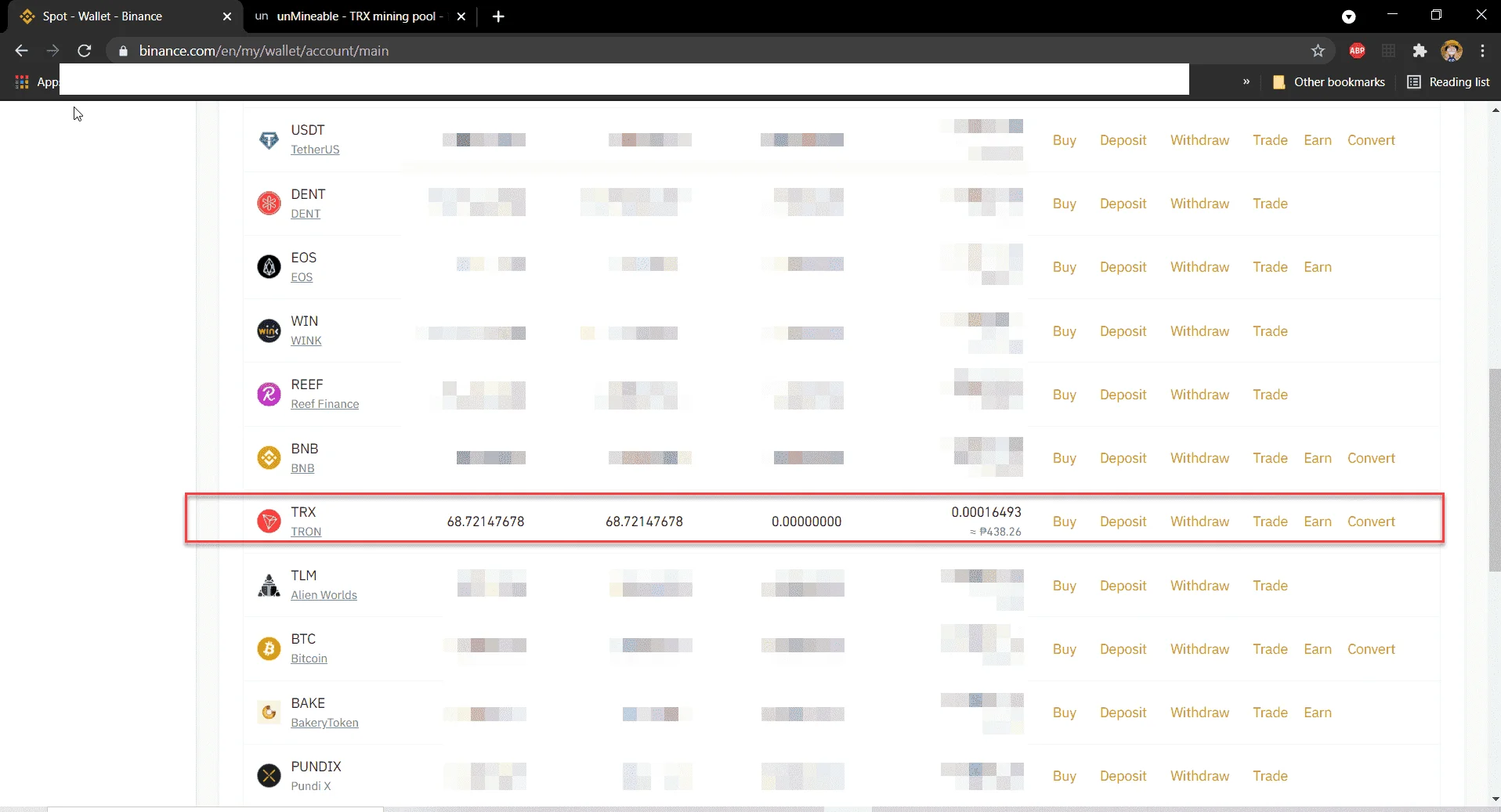Click Buy in the USDT row
1501x812 pixels.
(1064, 140)
